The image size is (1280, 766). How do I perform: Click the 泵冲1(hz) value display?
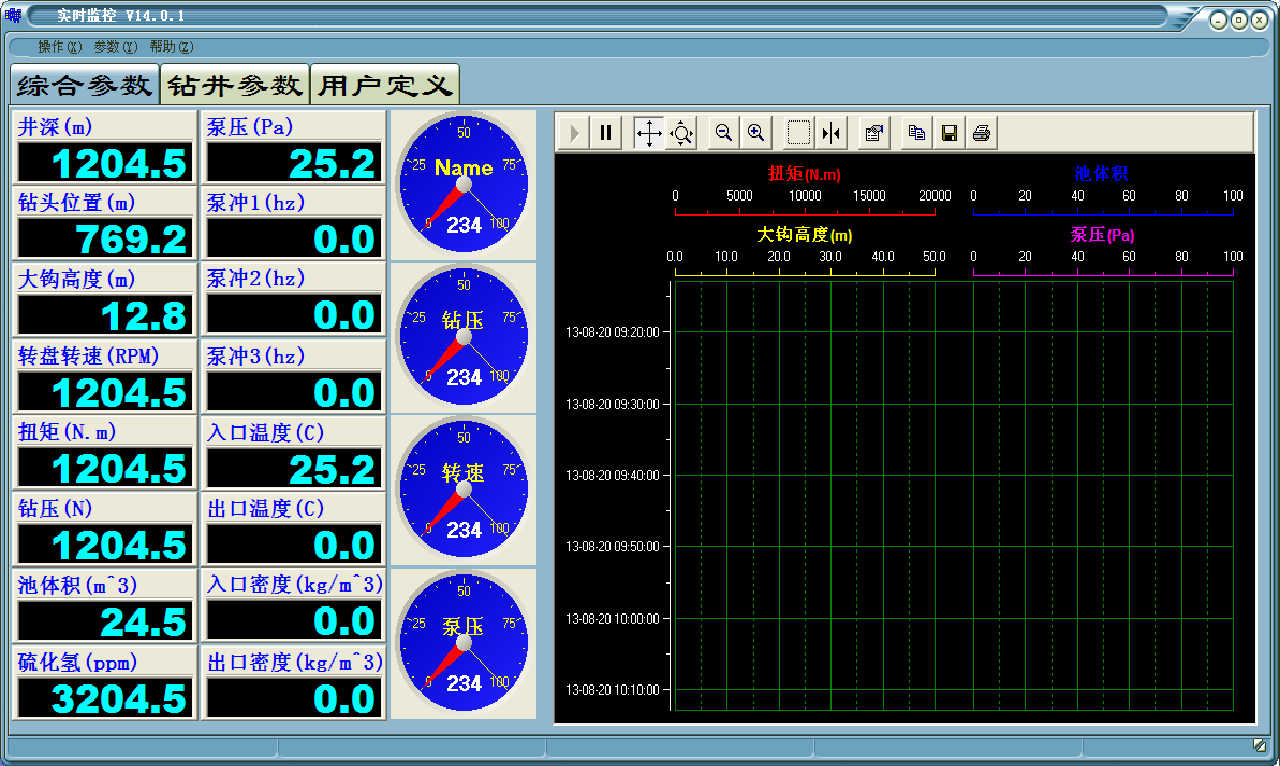click(x=294, y=240)
